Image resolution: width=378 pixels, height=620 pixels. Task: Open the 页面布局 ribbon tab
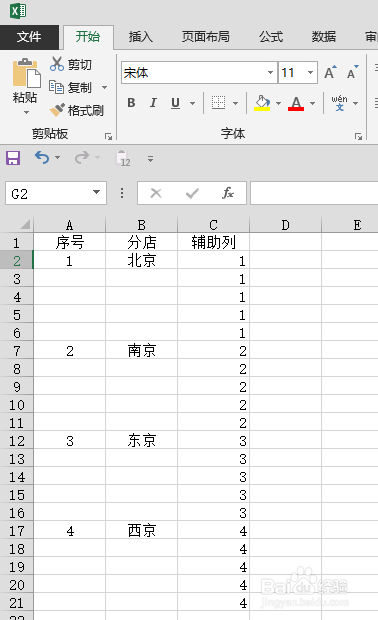point(206,37)
